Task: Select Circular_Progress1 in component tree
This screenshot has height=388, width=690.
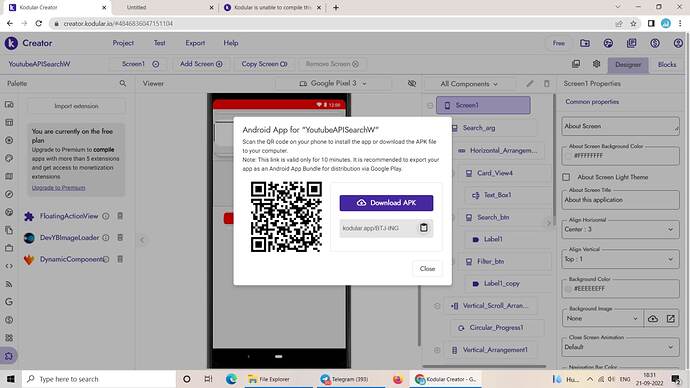Action: (x=496, y=328)
